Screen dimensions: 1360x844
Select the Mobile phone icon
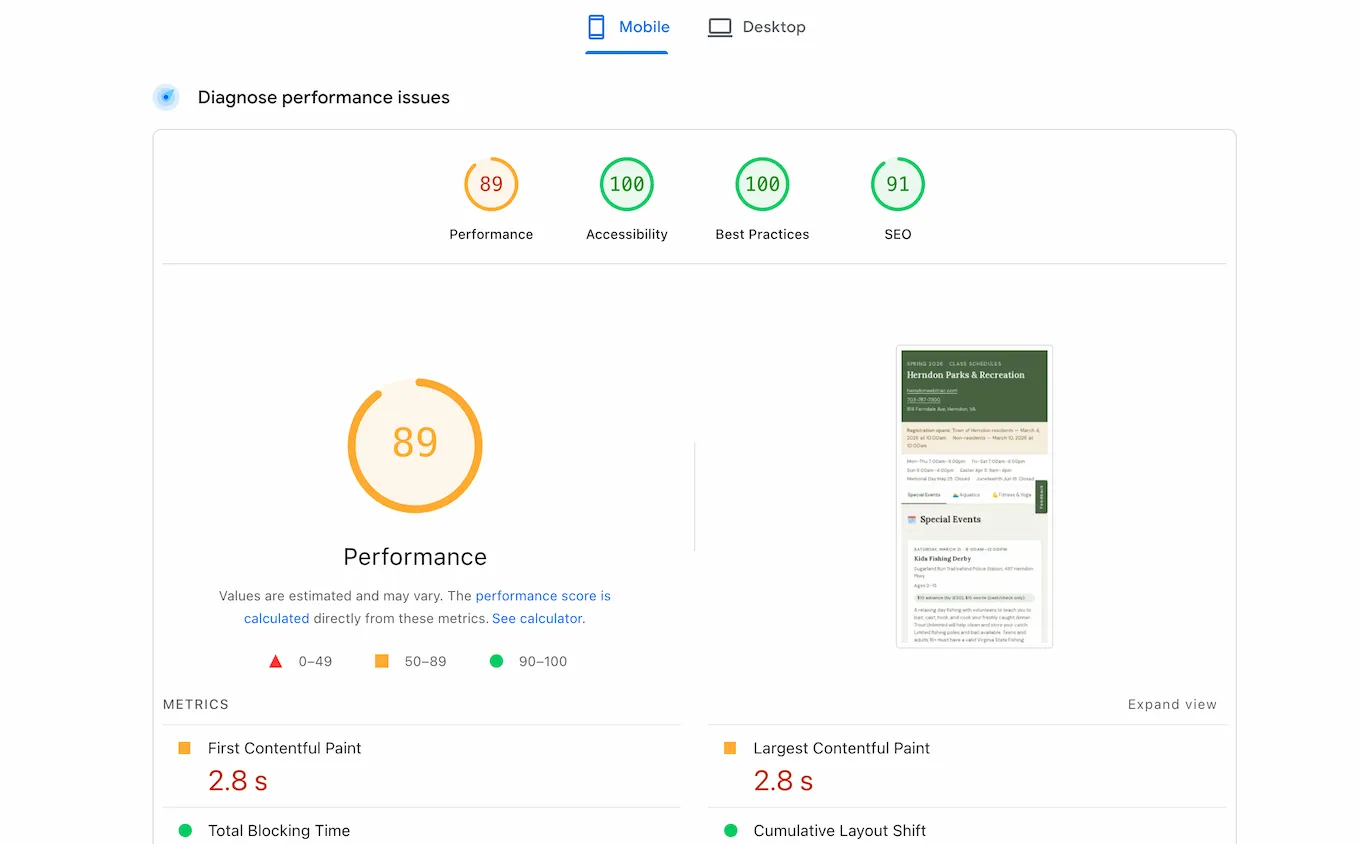coord(597,27)
